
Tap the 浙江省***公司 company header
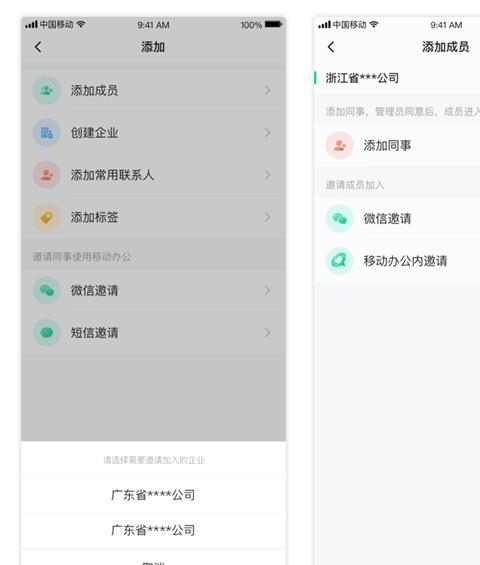click(362, 78)
